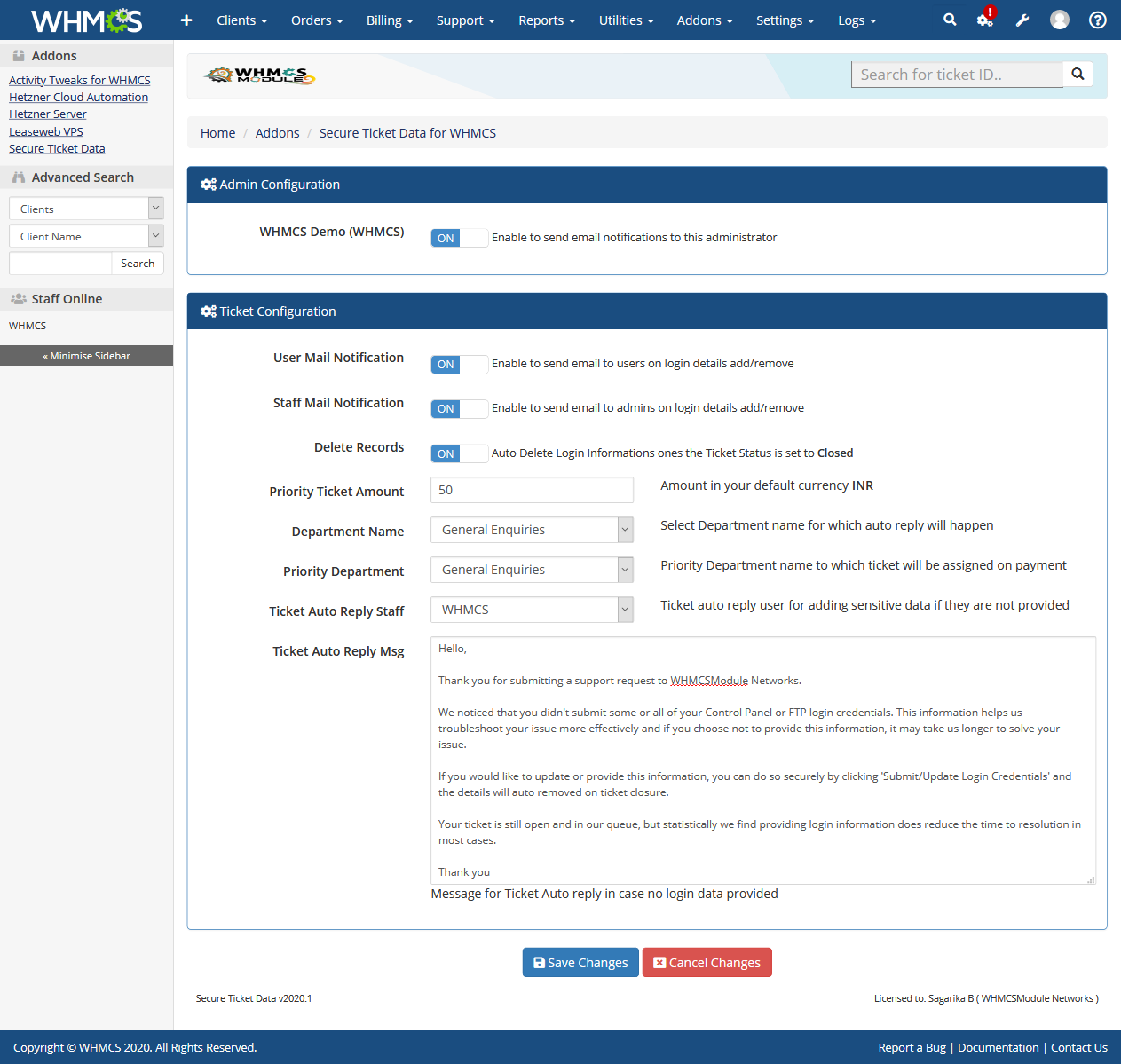1121x1064 pixels.
Task: Open the Reports menu
Action: [547, 20]
